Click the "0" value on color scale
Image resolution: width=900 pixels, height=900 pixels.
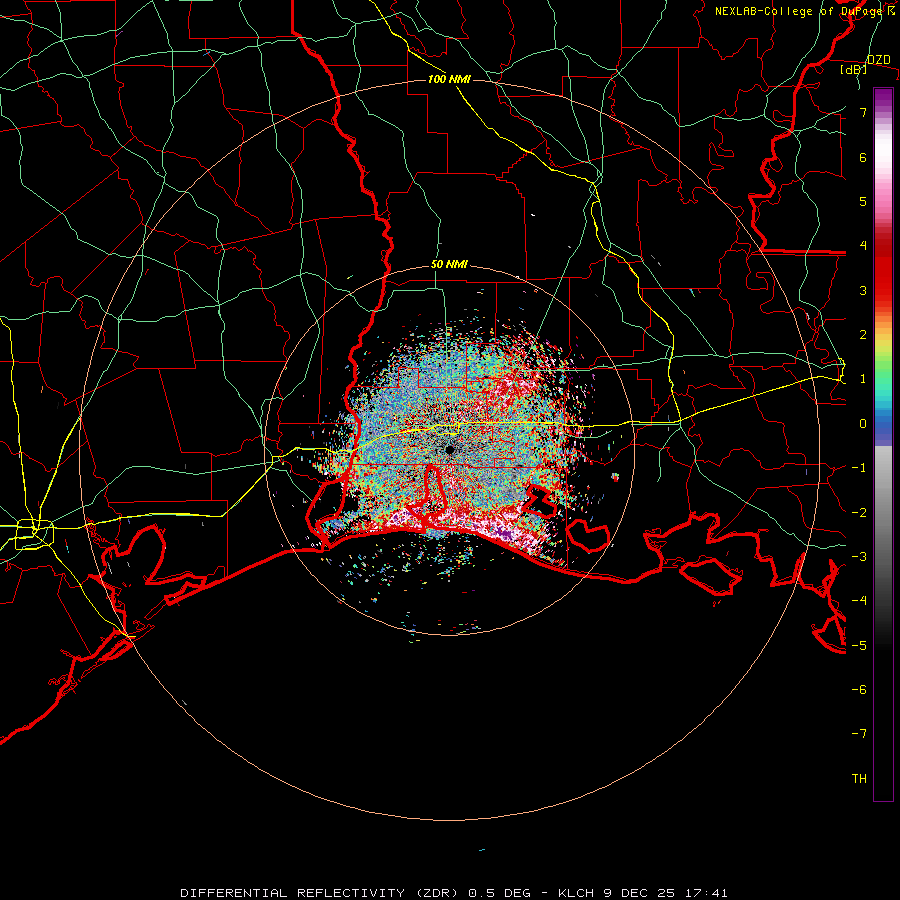coord(863,424)
